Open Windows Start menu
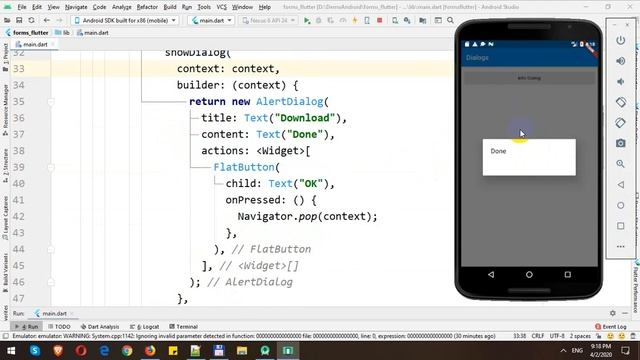The image size is (640, 360). tap(11, 351)
